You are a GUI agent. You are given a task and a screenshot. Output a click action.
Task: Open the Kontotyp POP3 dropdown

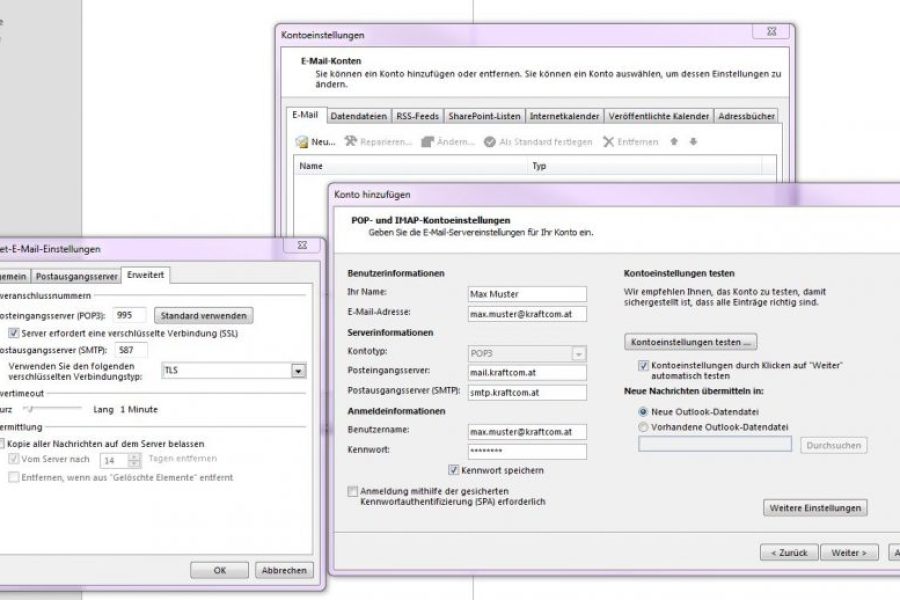coord(578,353)
